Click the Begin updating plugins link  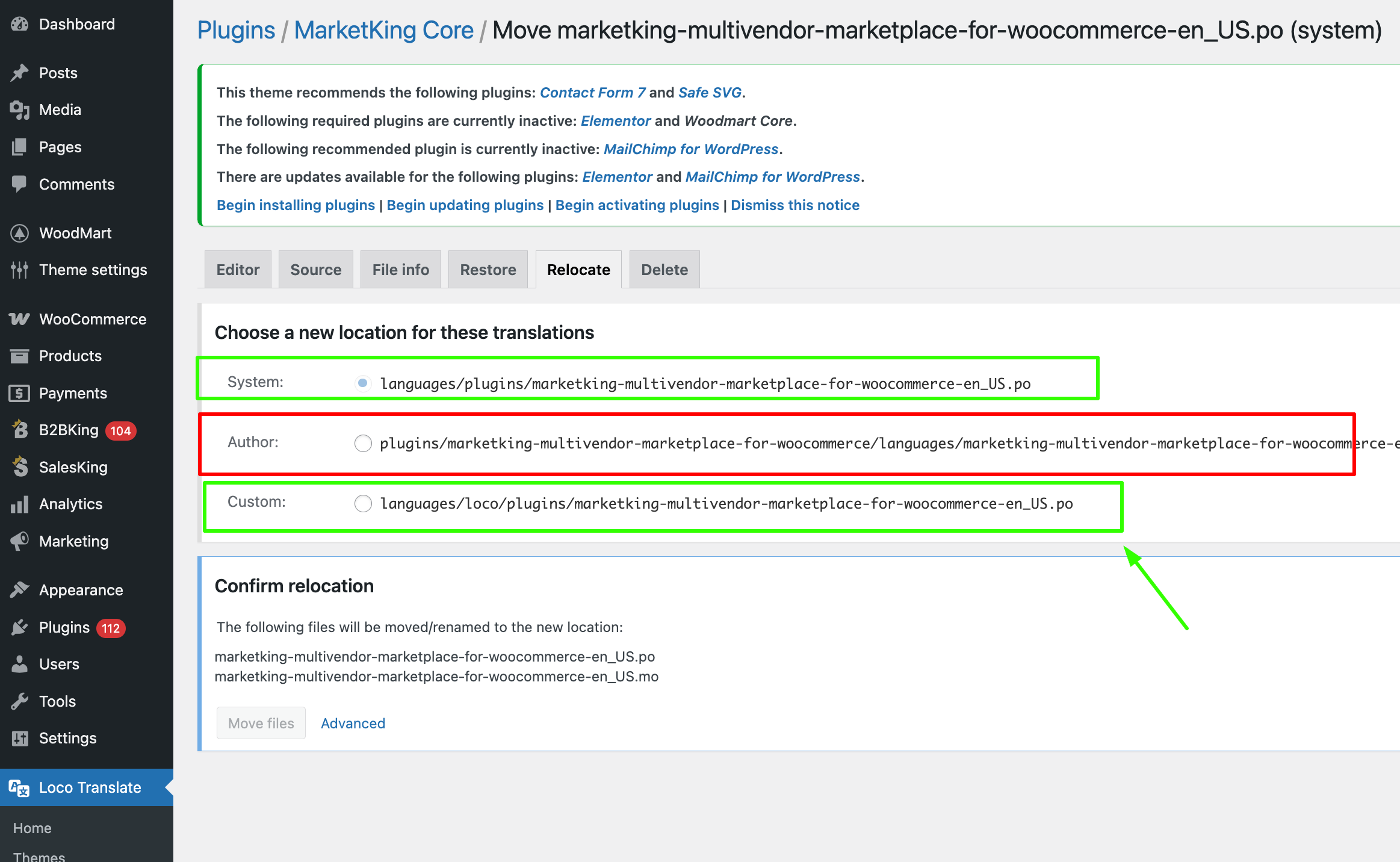click(x=465, y=205)
